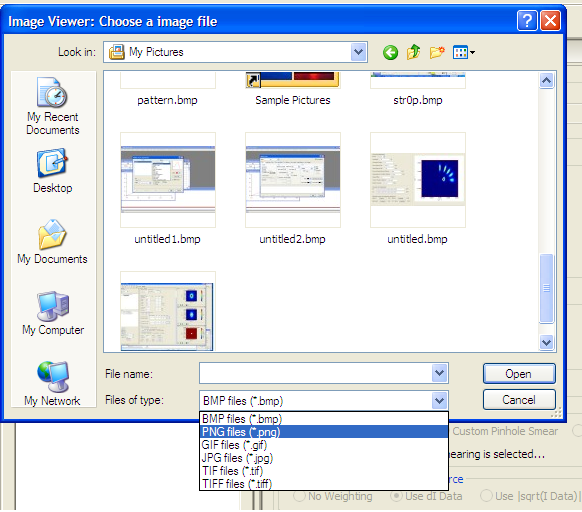Go to the Desktop location

coord(53,171)
